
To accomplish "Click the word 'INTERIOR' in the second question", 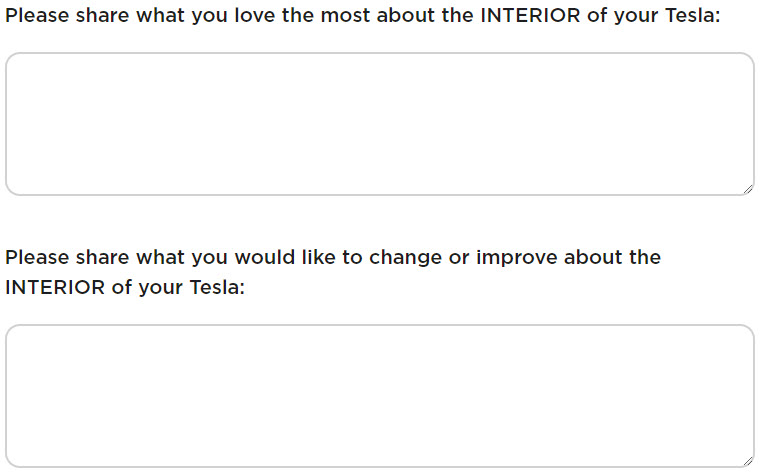I will 52,287.
